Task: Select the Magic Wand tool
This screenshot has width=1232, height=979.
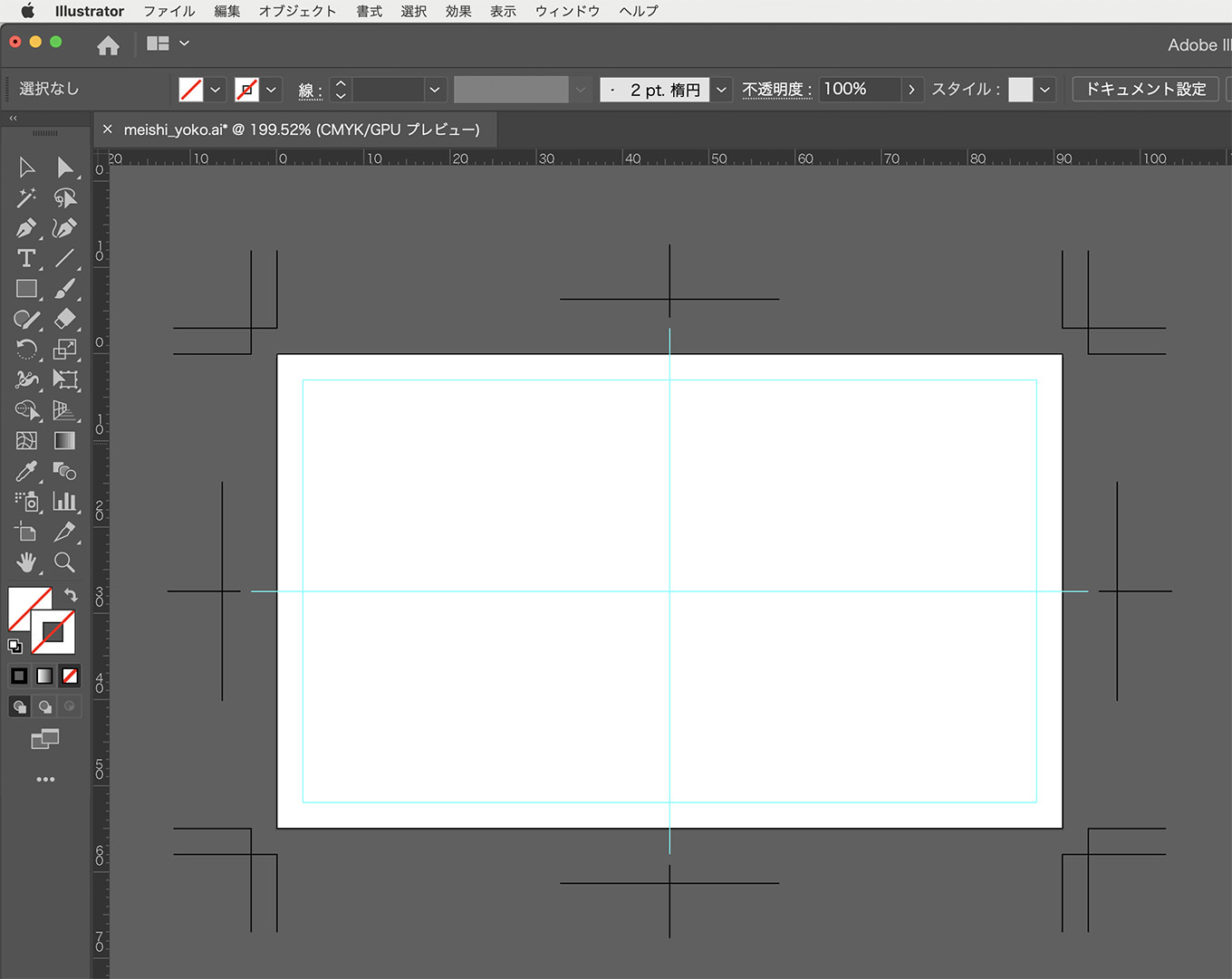Action: pyautogui.click(x=26, y=197)
